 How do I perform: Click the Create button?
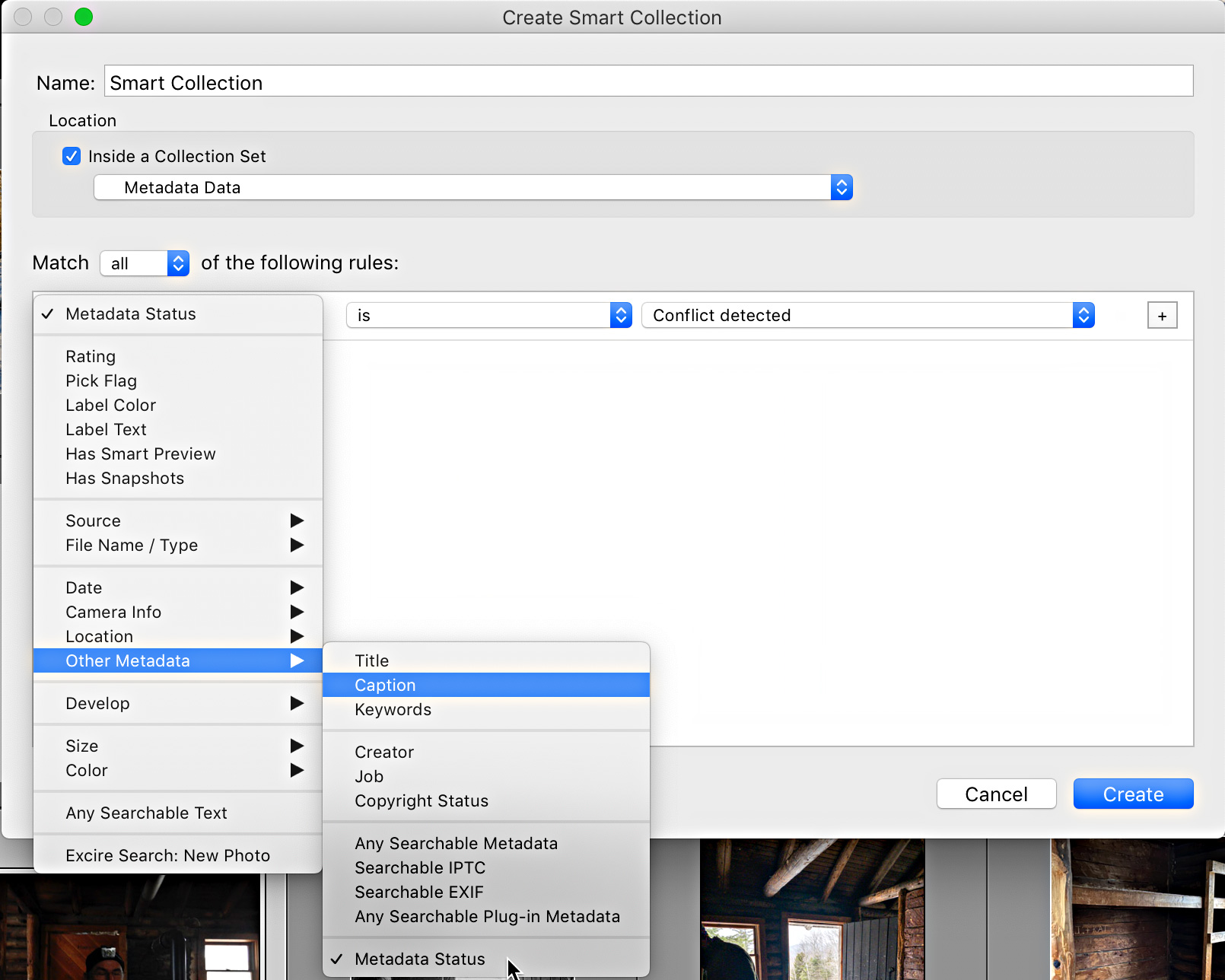(1133, 794)
